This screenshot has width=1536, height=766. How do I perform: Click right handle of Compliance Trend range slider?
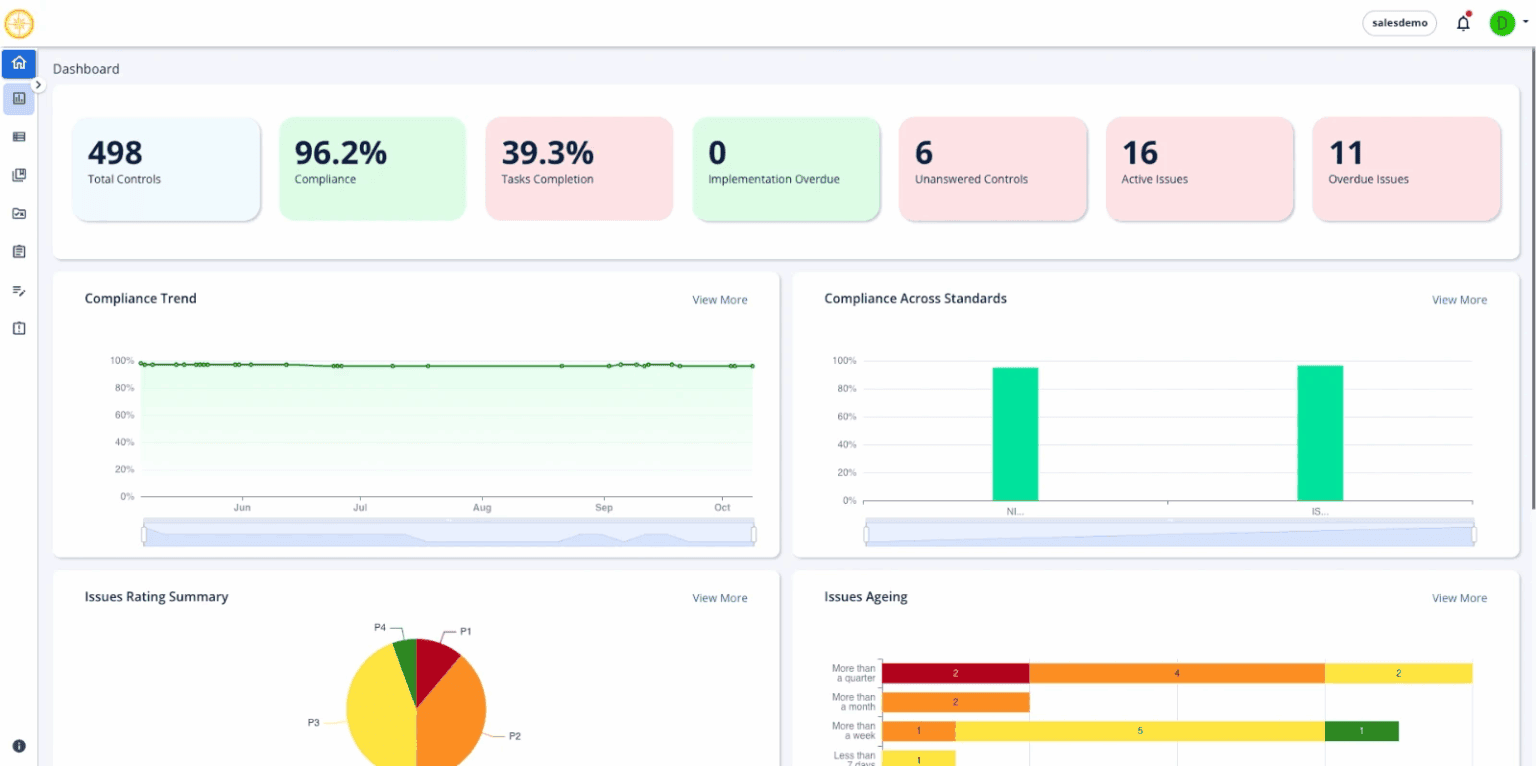click(753, 535)
